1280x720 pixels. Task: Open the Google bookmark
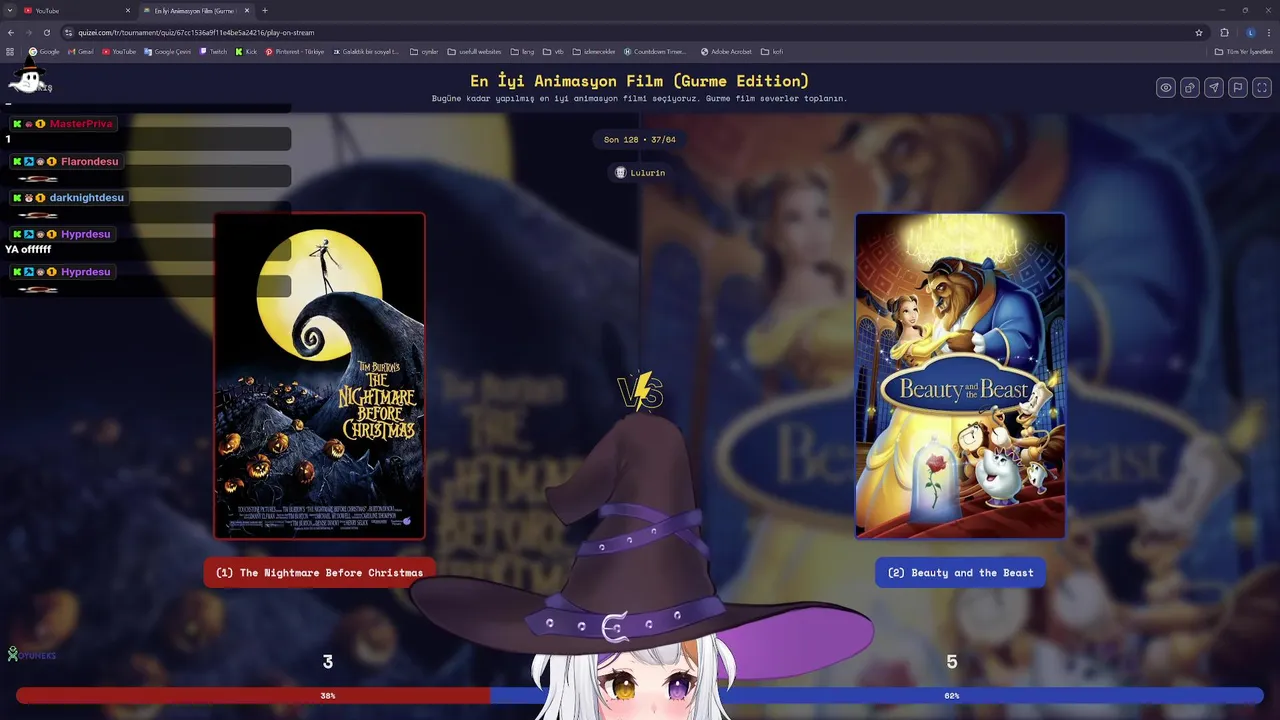pyautogui.click(x=44, y=51)
